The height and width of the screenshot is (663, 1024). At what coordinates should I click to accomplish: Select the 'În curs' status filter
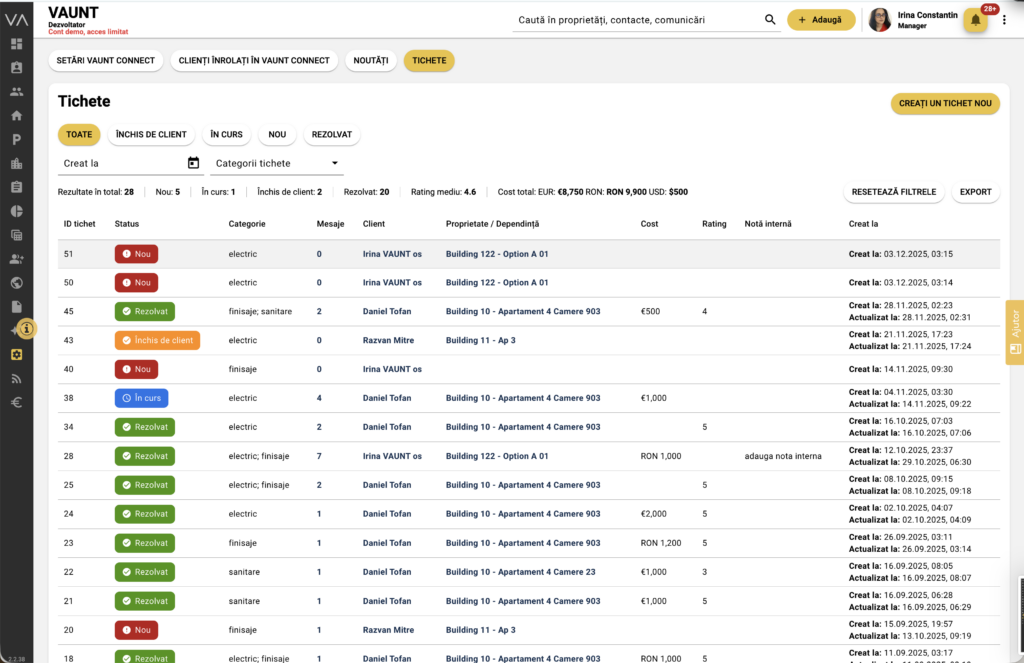pyautogui.click(x=226, y=134)
